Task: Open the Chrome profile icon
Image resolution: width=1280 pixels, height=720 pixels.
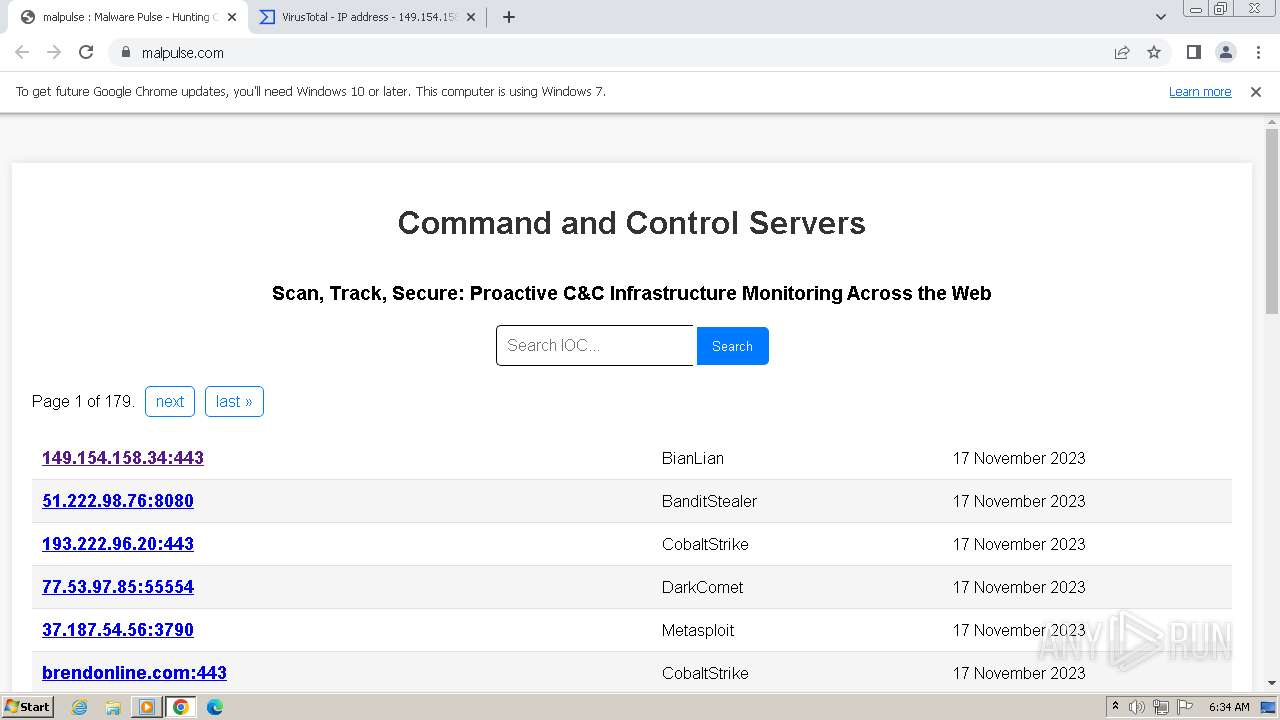Action: coord(1225,53)
